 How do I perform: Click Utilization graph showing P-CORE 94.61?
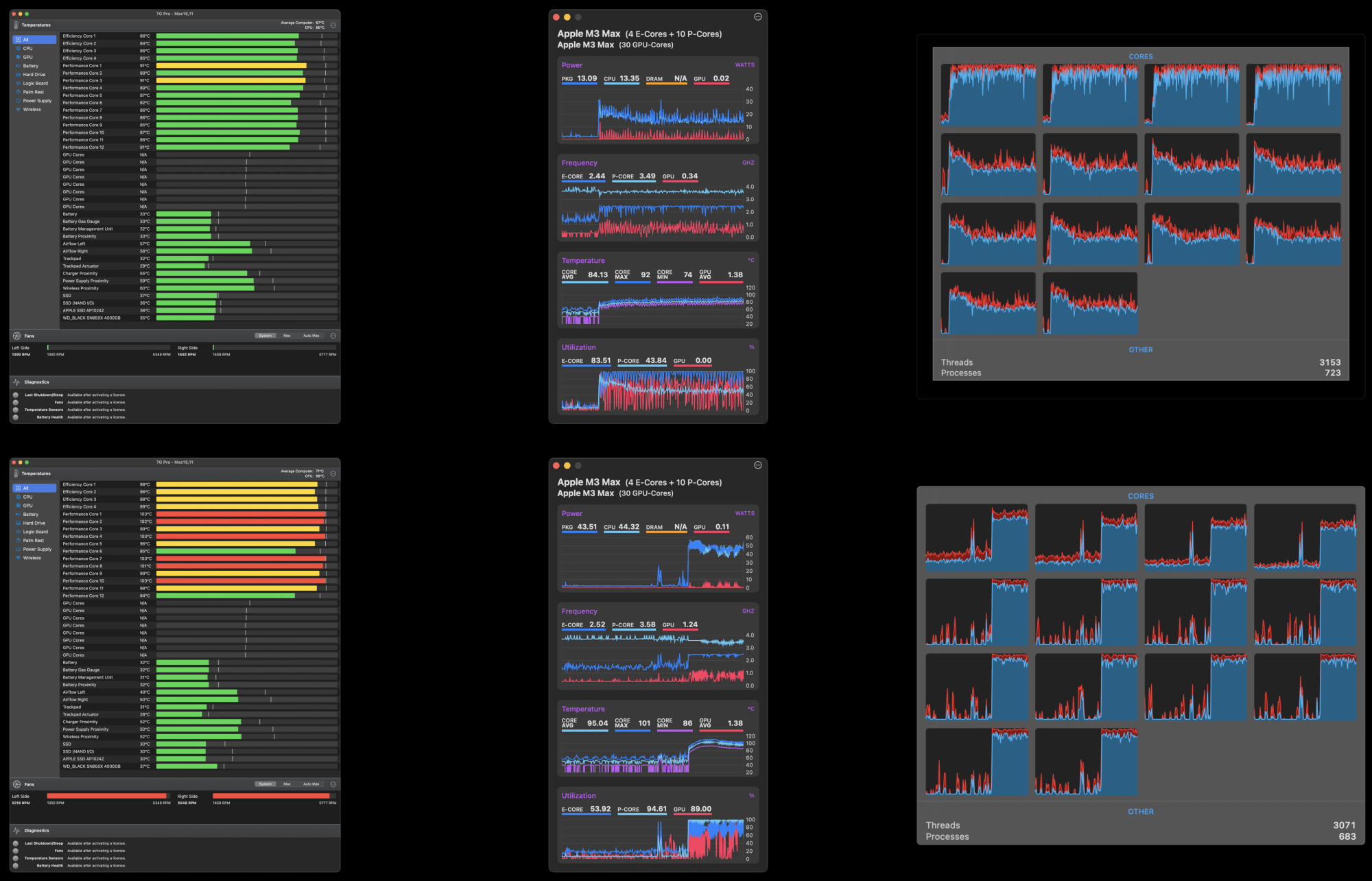tap(652, 838)
